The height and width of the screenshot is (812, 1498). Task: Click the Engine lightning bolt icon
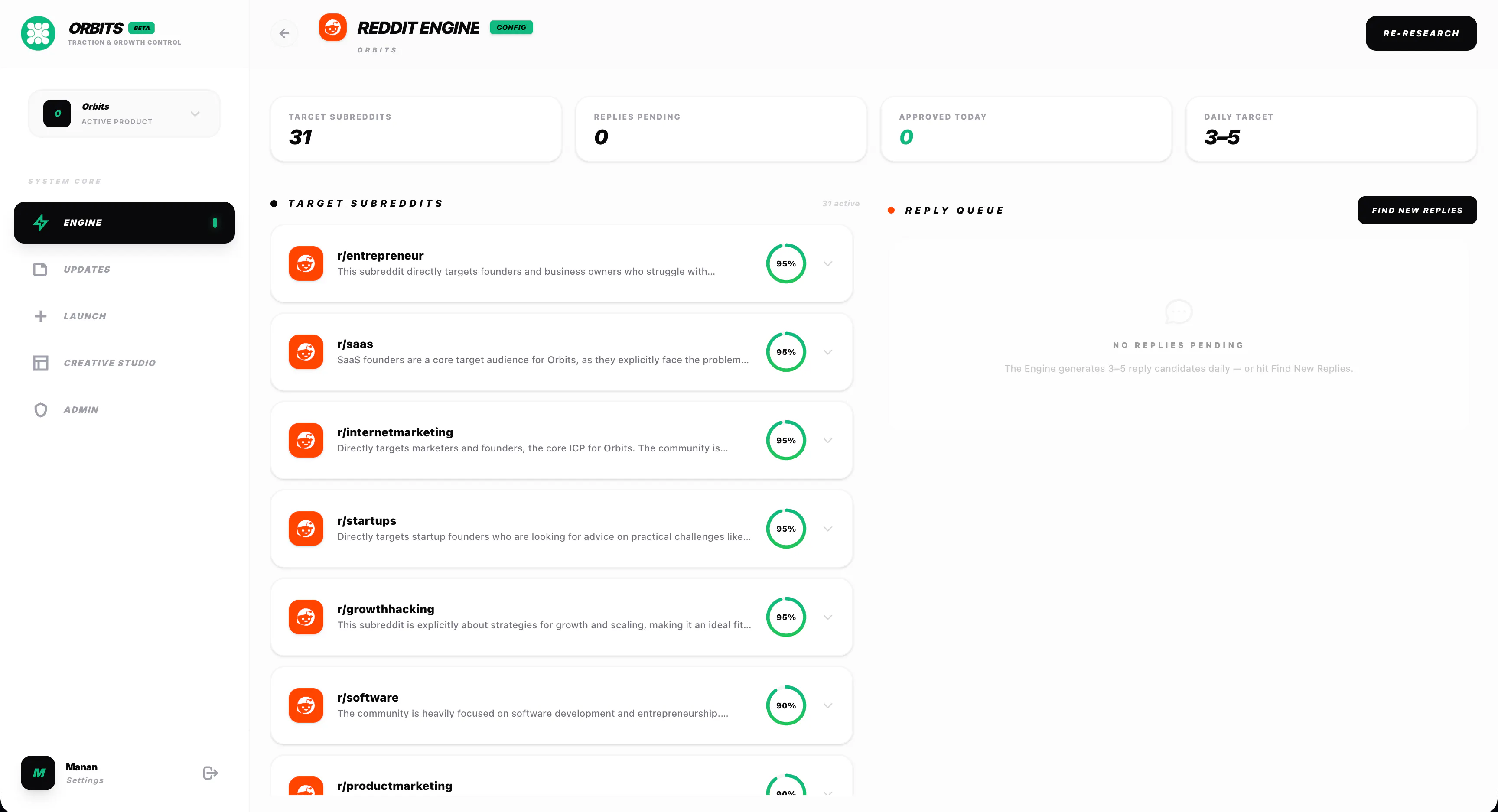[x=41, y=223]
